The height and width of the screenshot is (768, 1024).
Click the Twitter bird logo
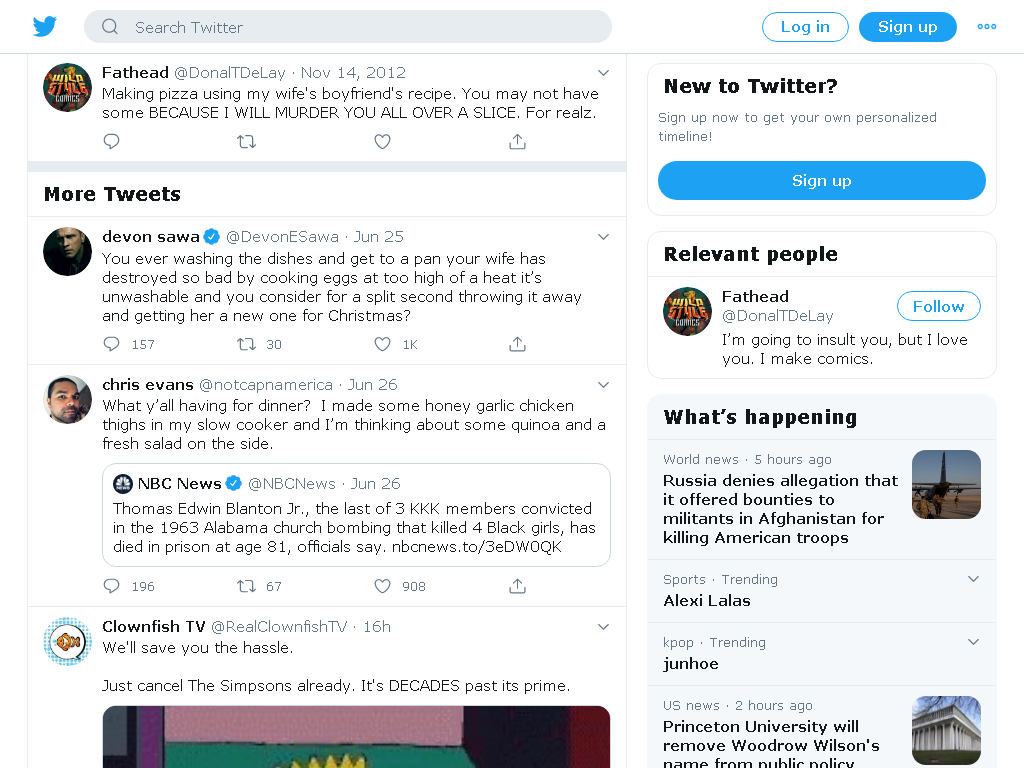click(45, 27)
